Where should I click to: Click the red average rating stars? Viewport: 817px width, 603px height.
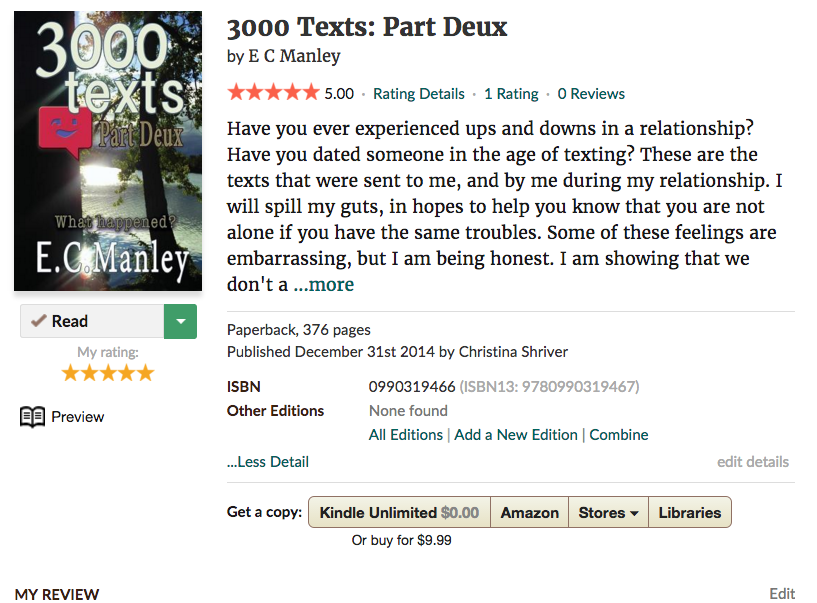click(x=273, y=93)
